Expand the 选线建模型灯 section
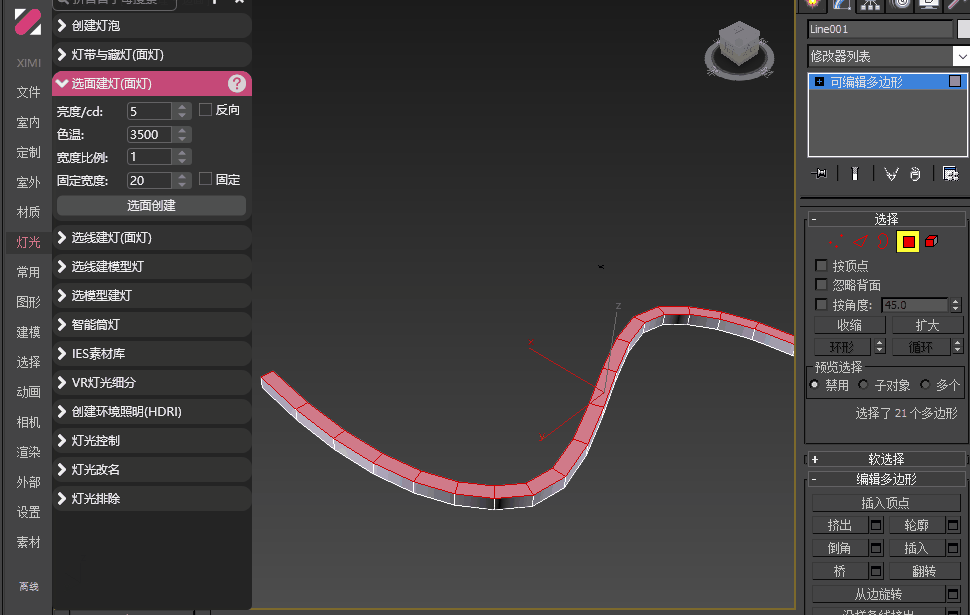This screenshot has width=970, height=615. point(152,267)
